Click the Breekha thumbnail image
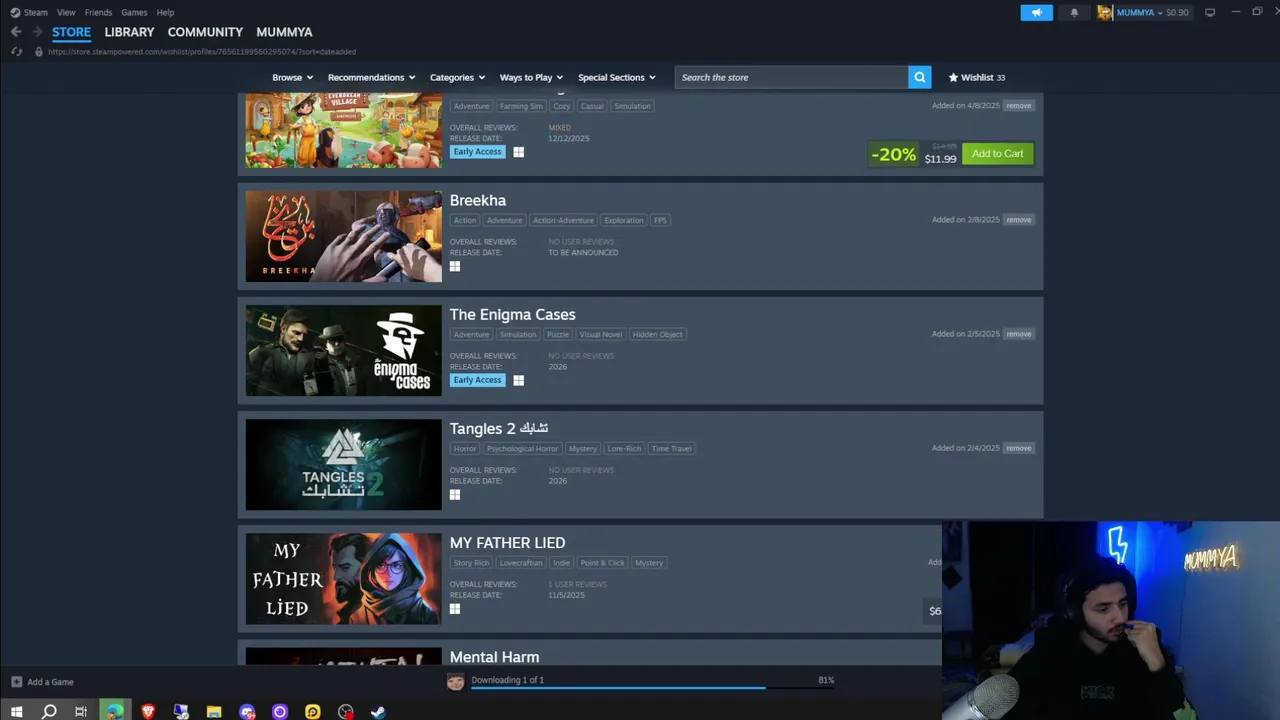1280x720 pixels. 343,236
